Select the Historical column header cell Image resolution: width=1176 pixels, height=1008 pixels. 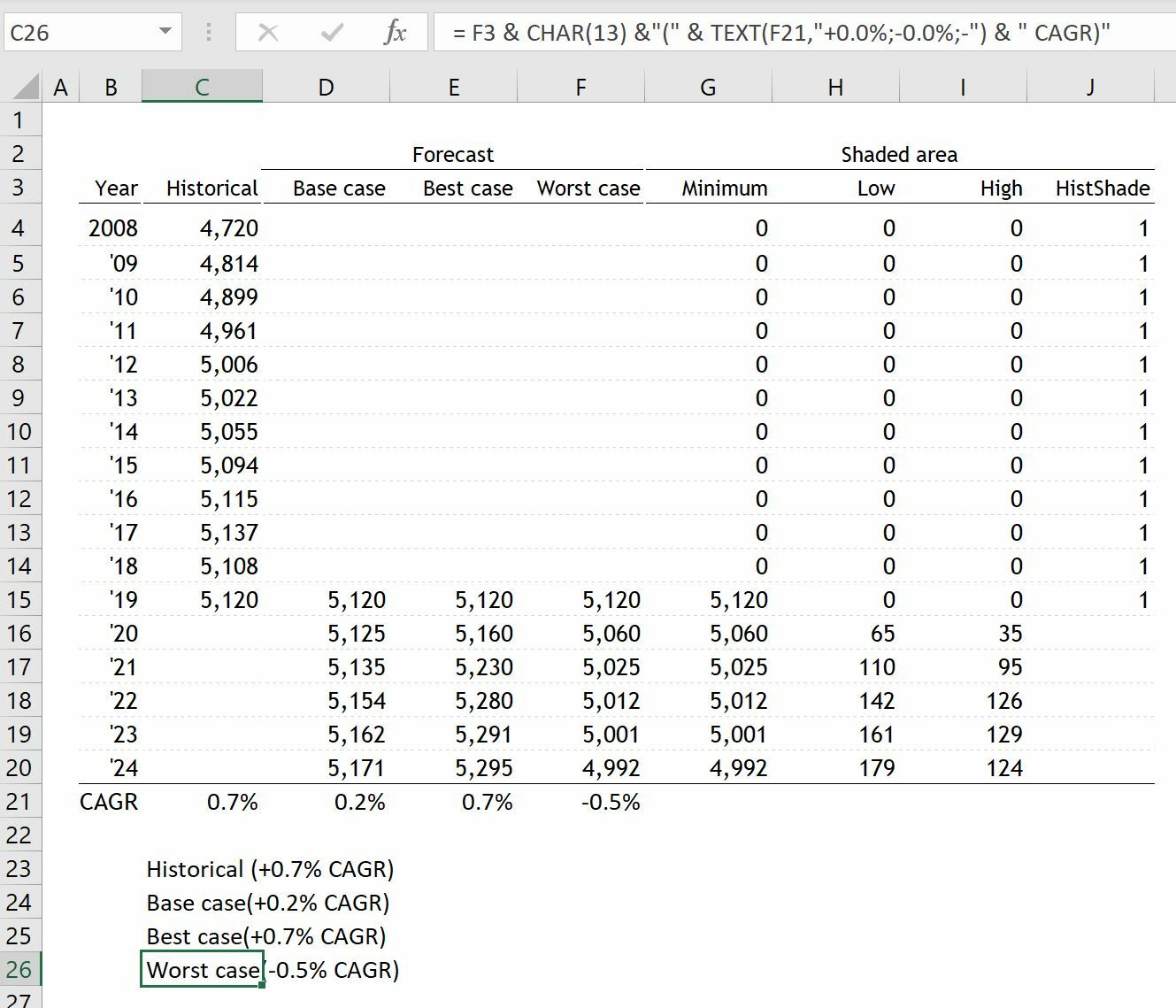pyautogui.click(x=211, y=188)
